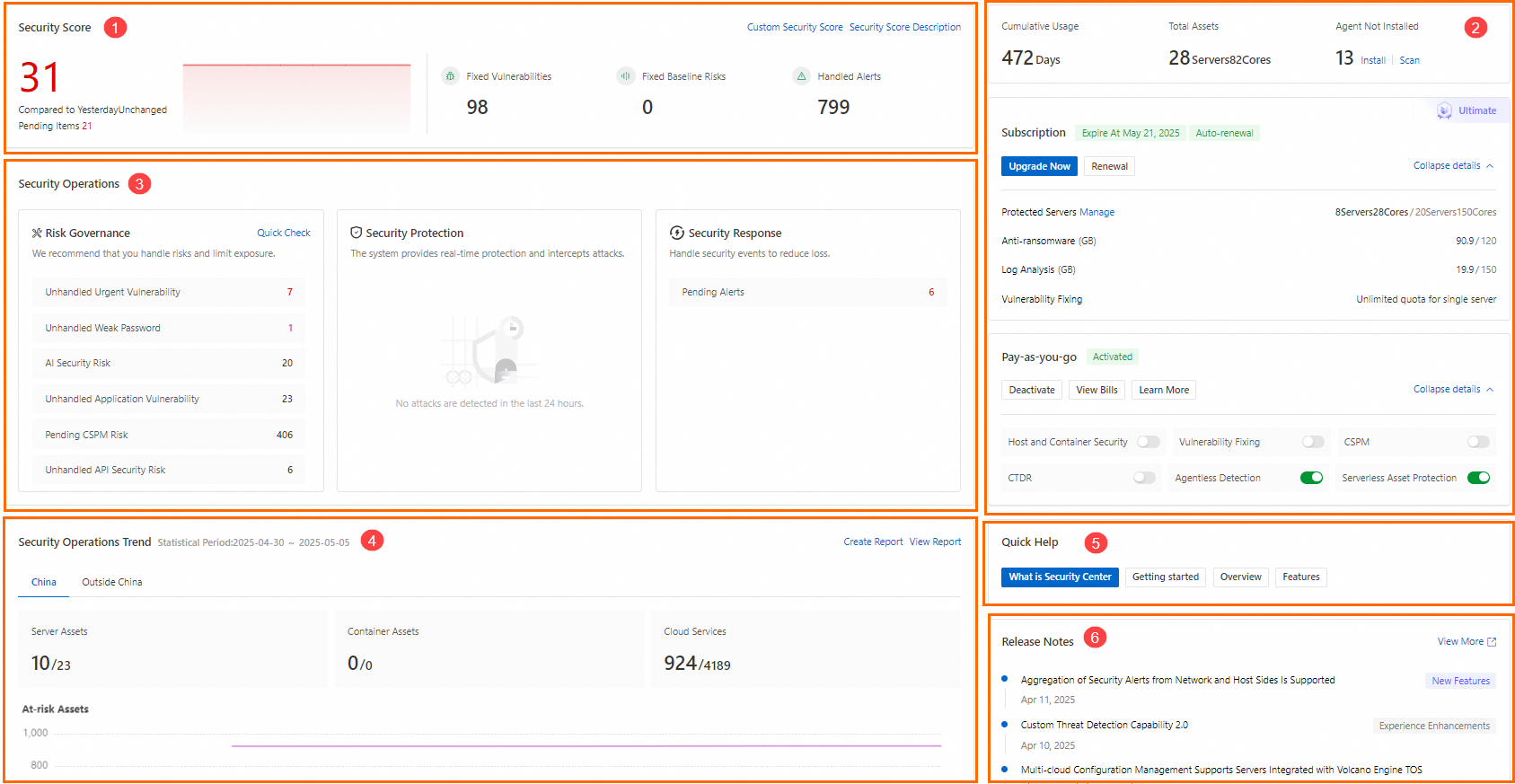Click the Handled Alerts count 799
Screen dimensions: 1515x784
tap(833, 107)
